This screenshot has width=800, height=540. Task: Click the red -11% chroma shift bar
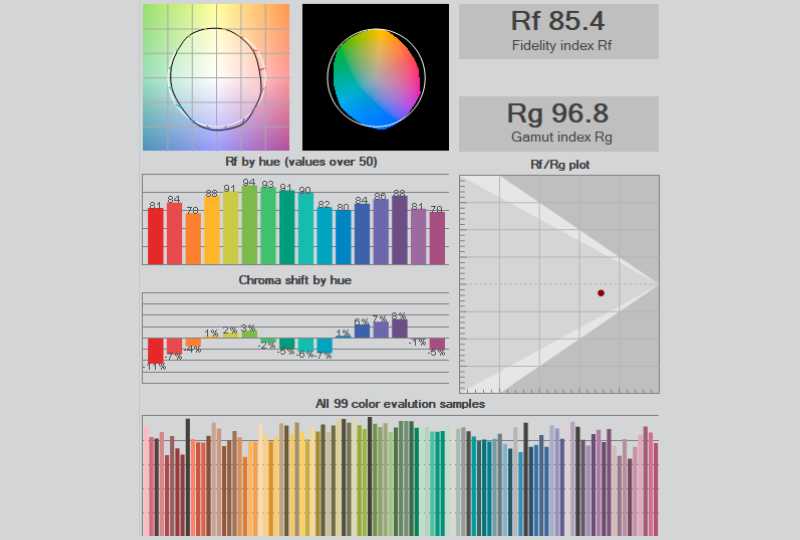[x=155, y=349]
